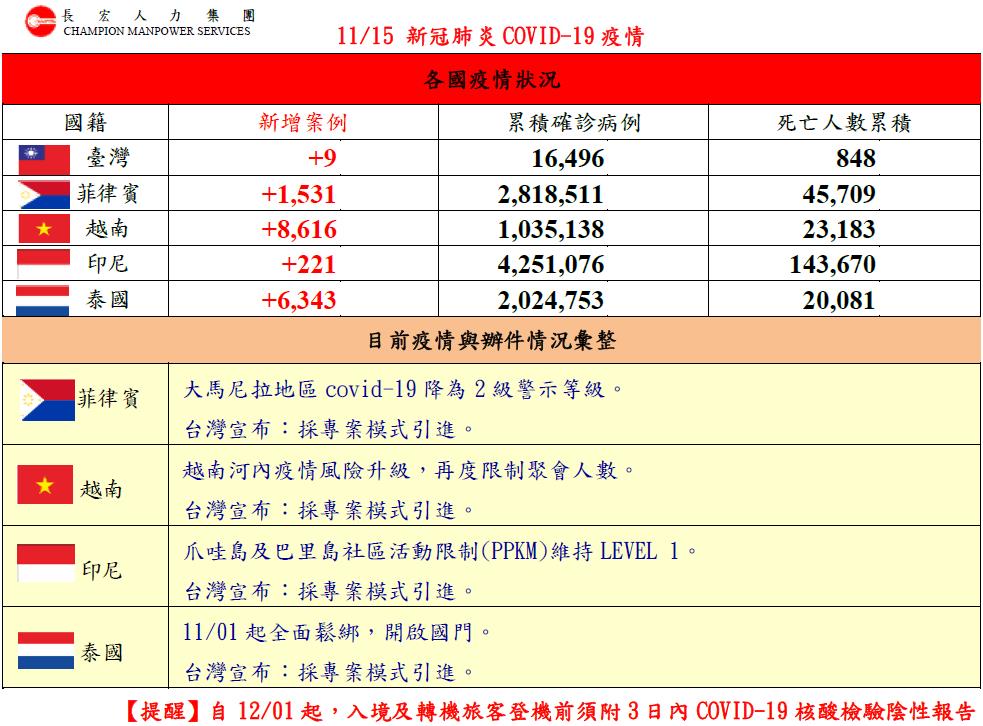Click the Thailand flag in the statistics table

click(x=43, y=300)
